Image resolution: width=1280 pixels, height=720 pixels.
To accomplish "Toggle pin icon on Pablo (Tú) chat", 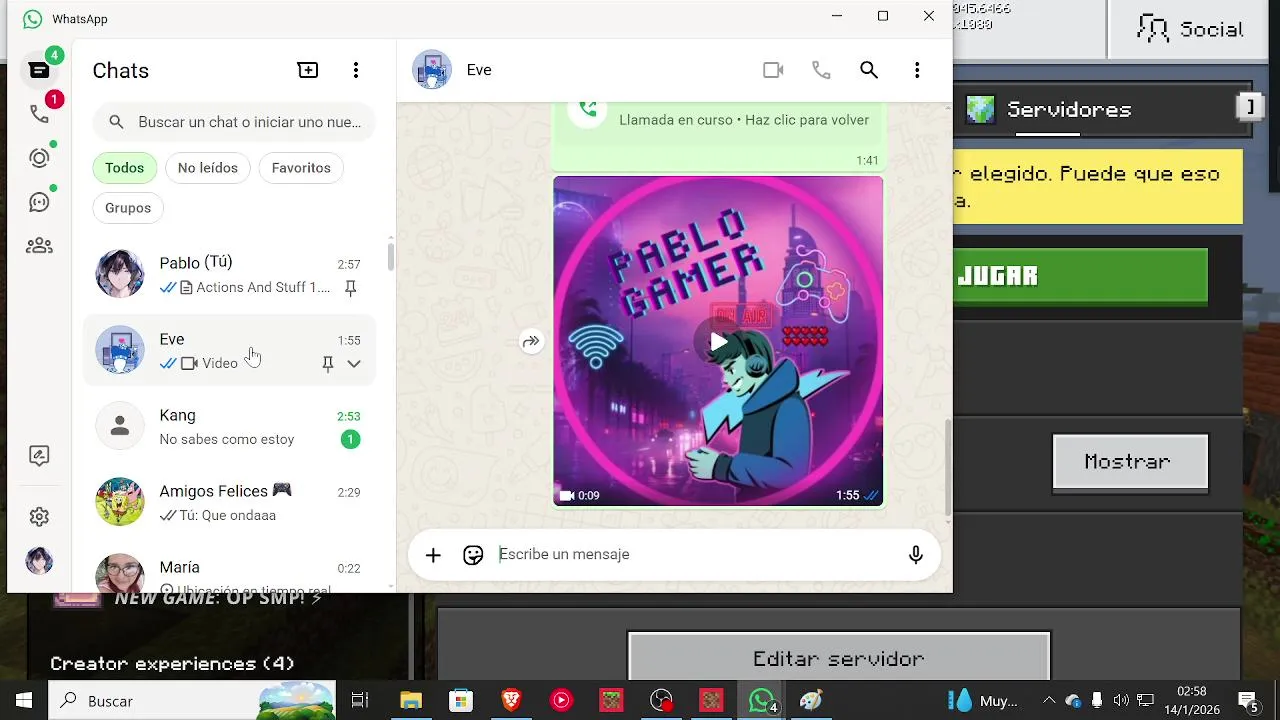I will [350, 288].
